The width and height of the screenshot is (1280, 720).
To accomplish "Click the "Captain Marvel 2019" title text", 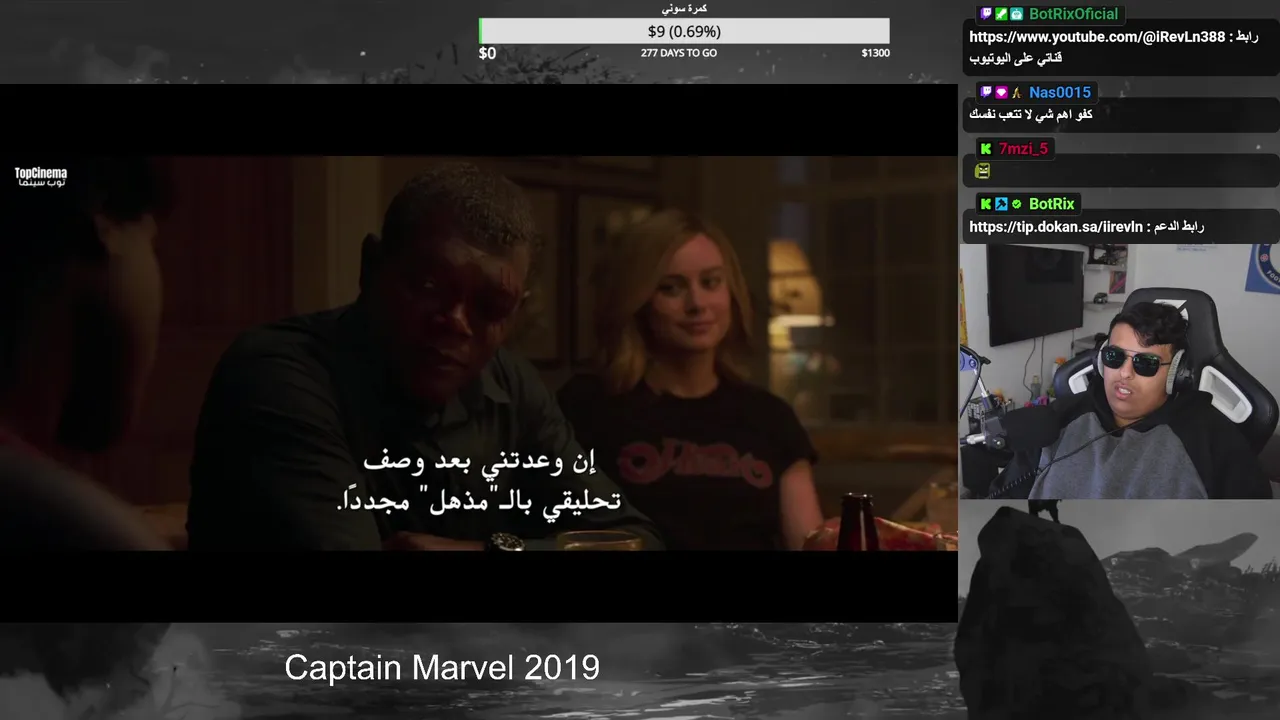I will [x=442, y=667].
